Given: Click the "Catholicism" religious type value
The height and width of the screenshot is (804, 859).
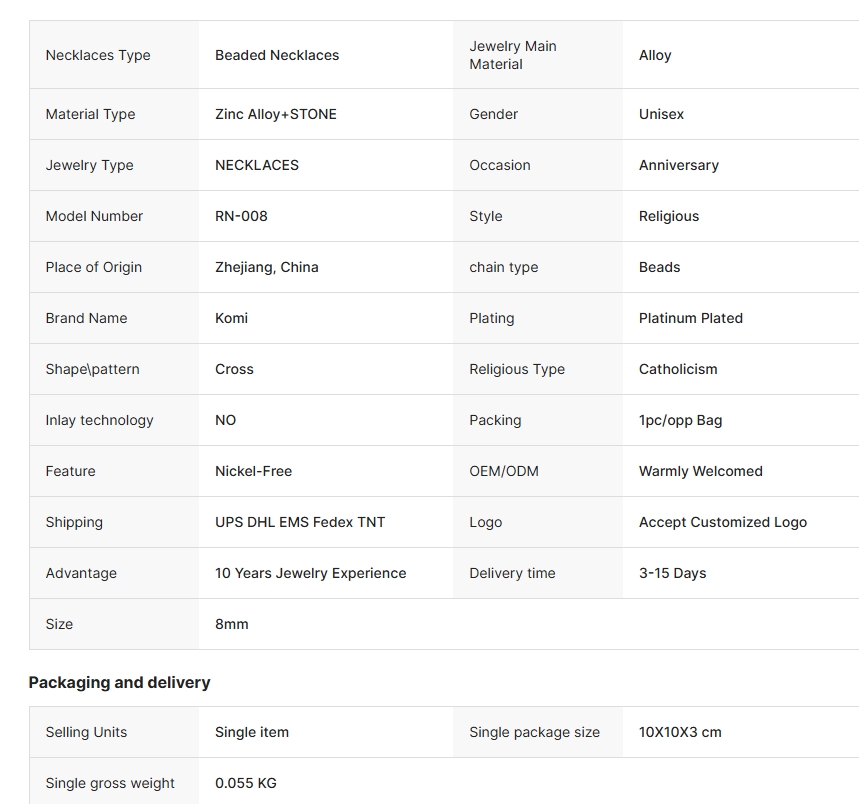Looking at the screenshot, I should [678, 369].
